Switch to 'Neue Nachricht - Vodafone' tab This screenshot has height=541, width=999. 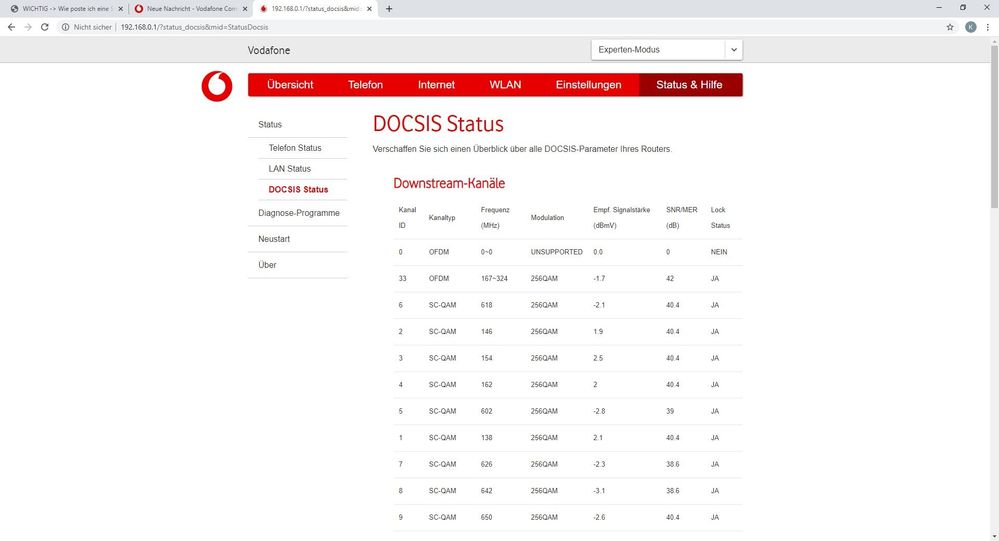click(191, 9)
